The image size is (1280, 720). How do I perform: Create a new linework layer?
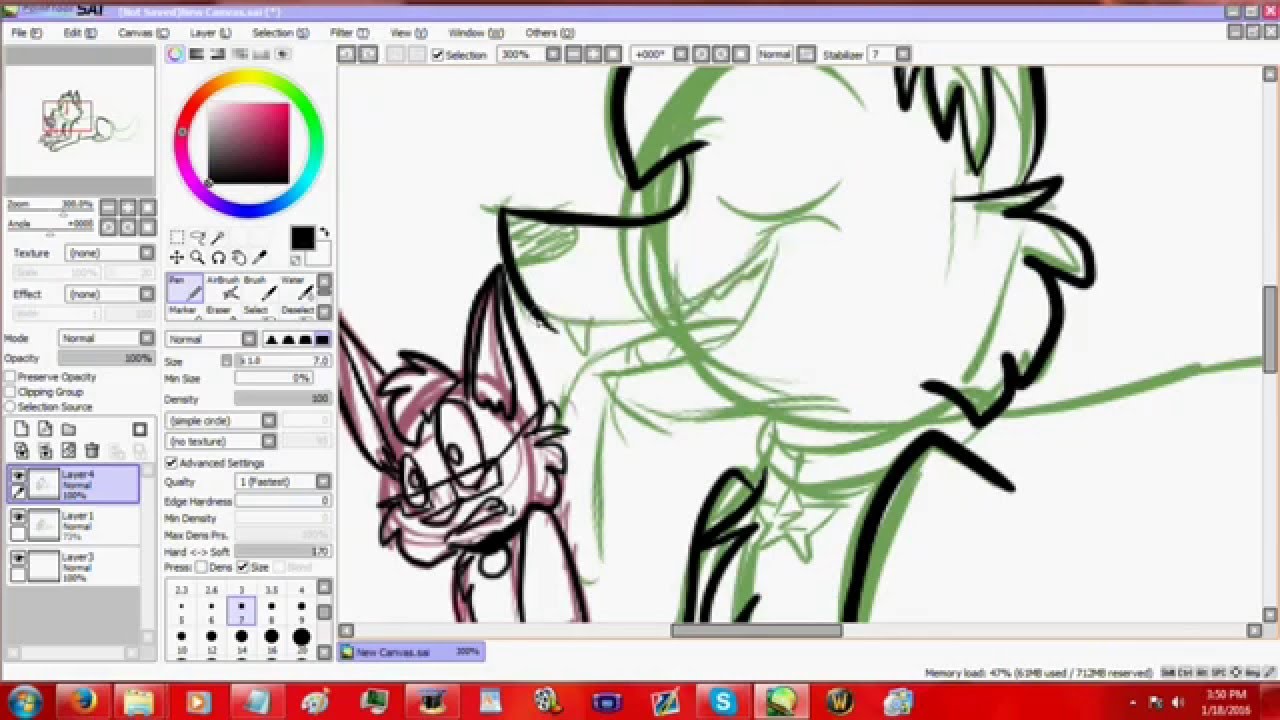click(x=45, y=429)
